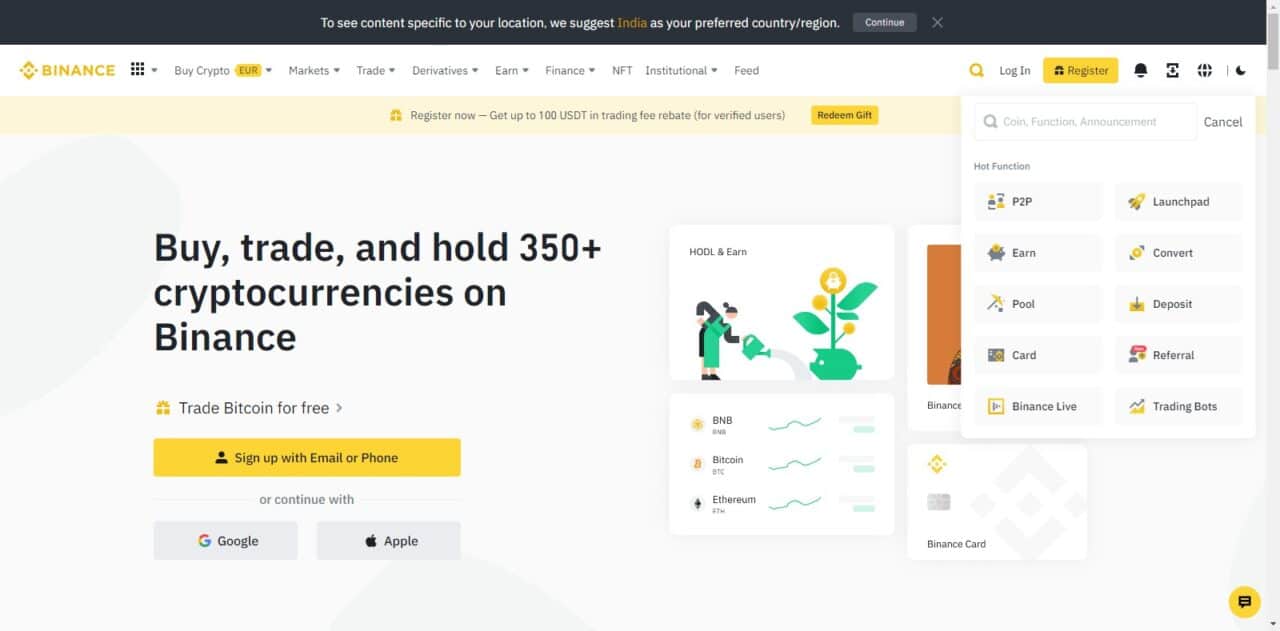Click the yellow search magnifier icon
The image size is (1280, 631).
[976, 70]
